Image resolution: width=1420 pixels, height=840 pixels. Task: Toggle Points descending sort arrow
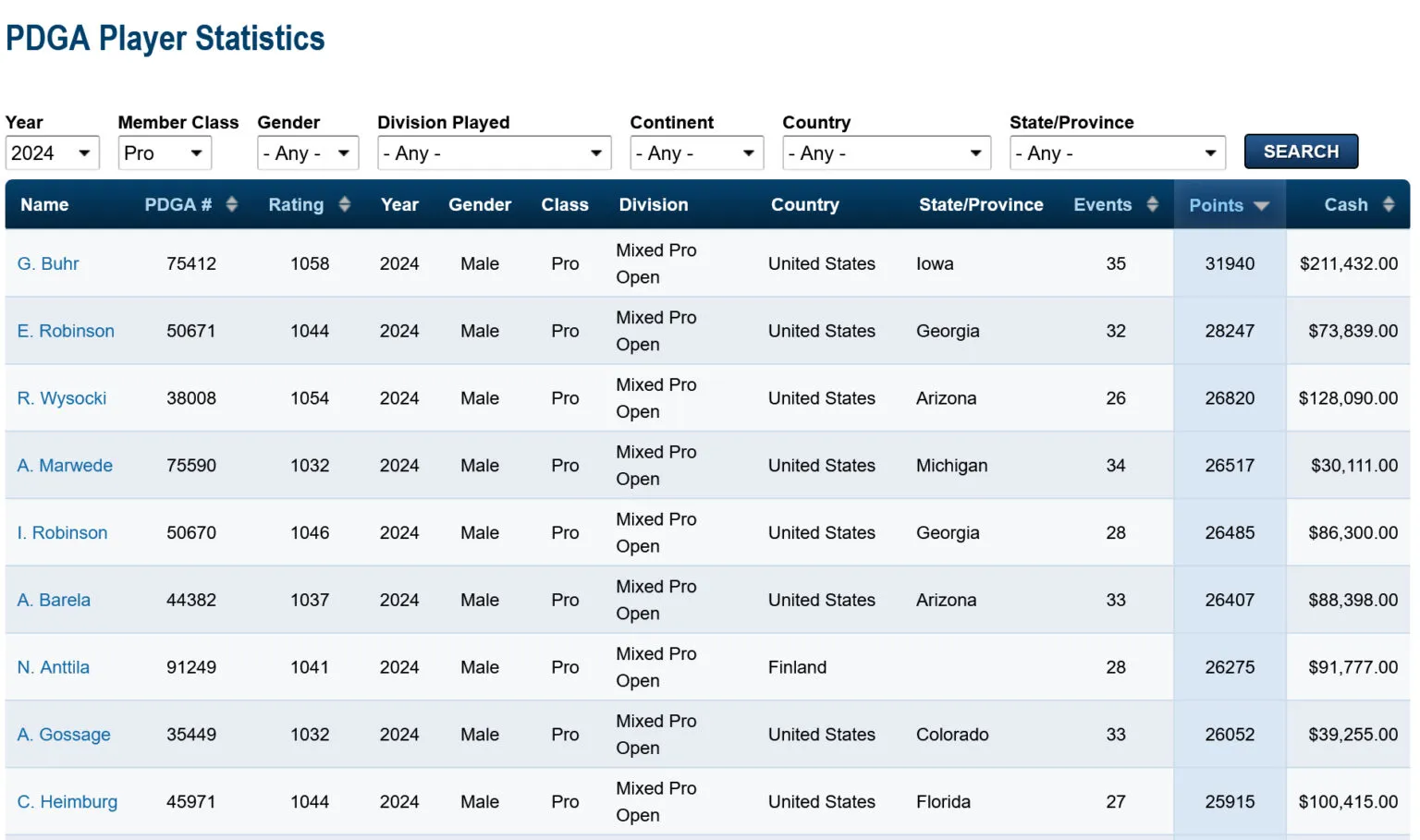pyautogui.click(x=1262, y=206)
